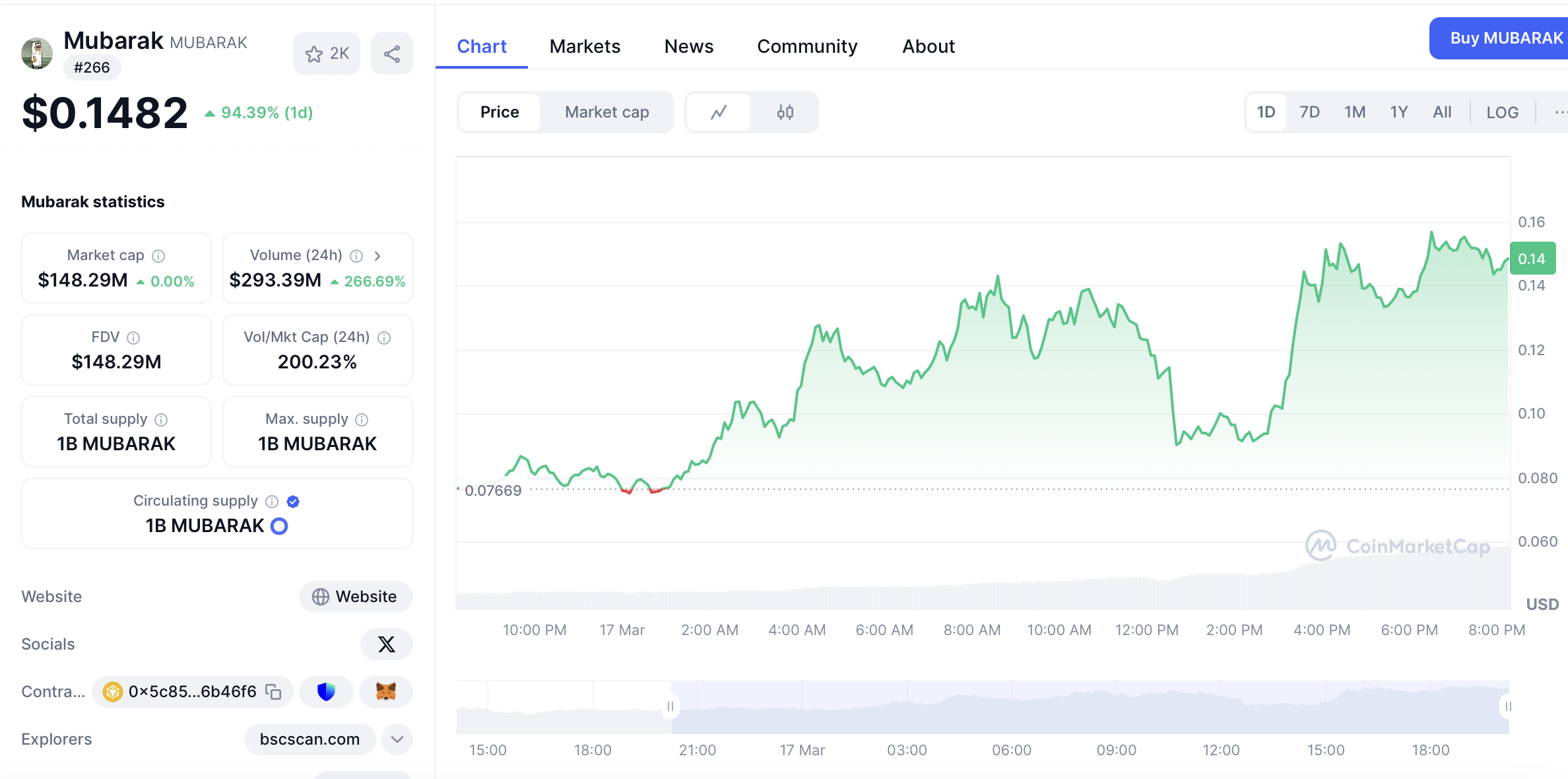Copy the contract address with copy icon

[x=273, y=691]
